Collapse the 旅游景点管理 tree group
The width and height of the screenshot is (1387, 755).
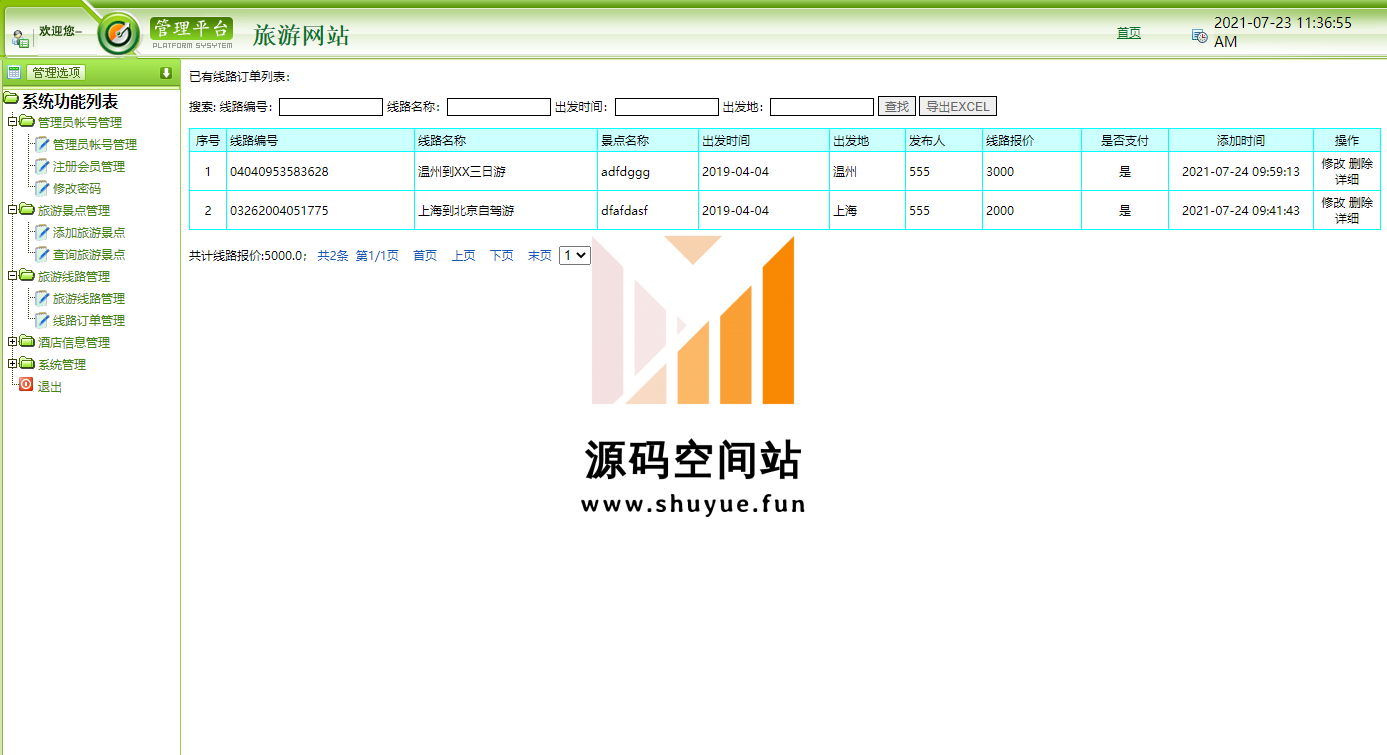pyautogui.click(x=12, y=210)
